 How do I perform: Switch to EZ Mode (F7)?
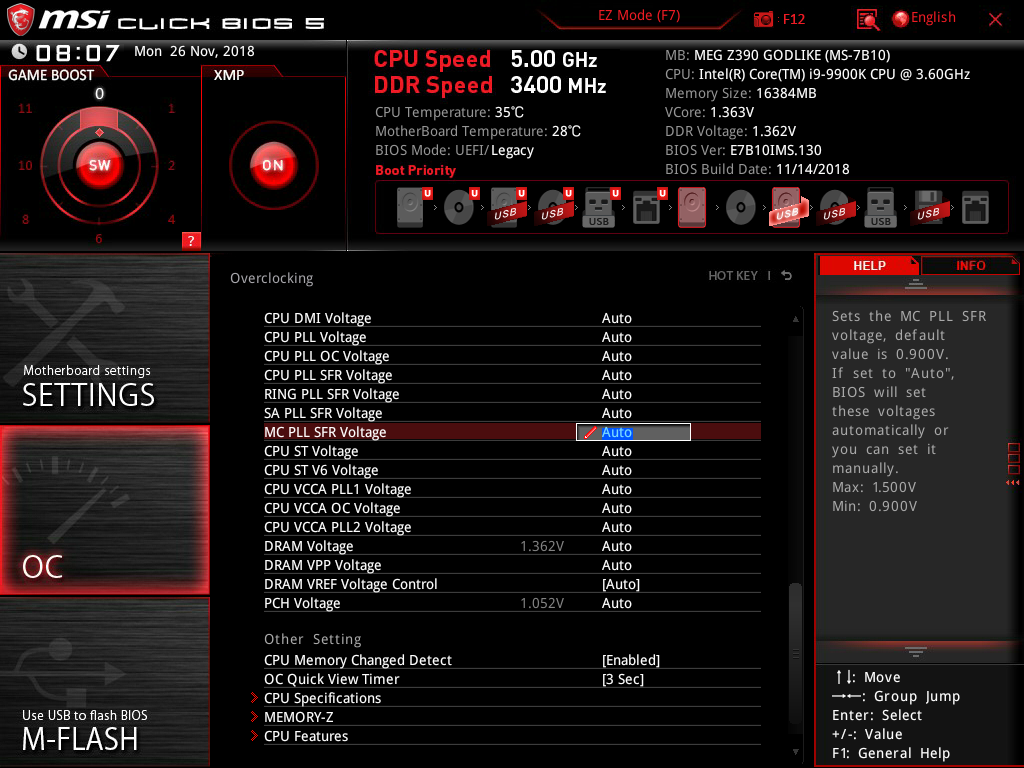tap(639, 16)
